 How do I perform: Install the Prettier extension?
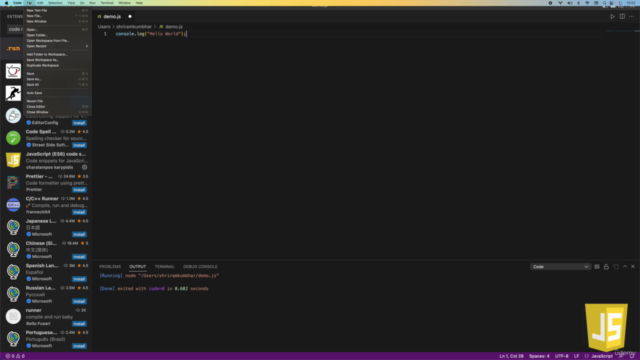click(x=79, y=190)
